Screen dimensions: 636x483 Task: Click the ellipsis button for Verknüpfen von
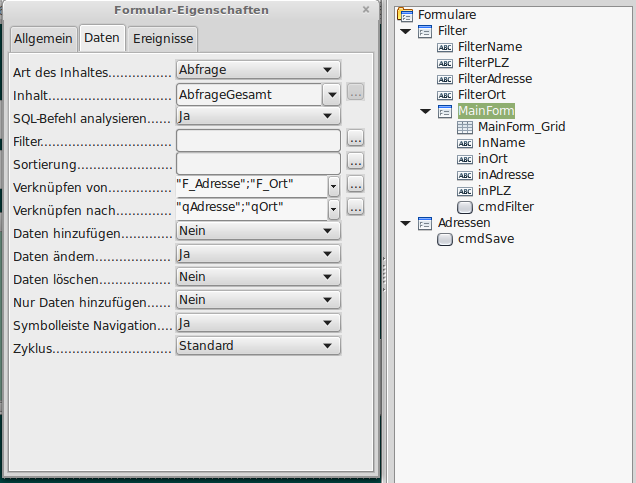[x=355, y=185]
